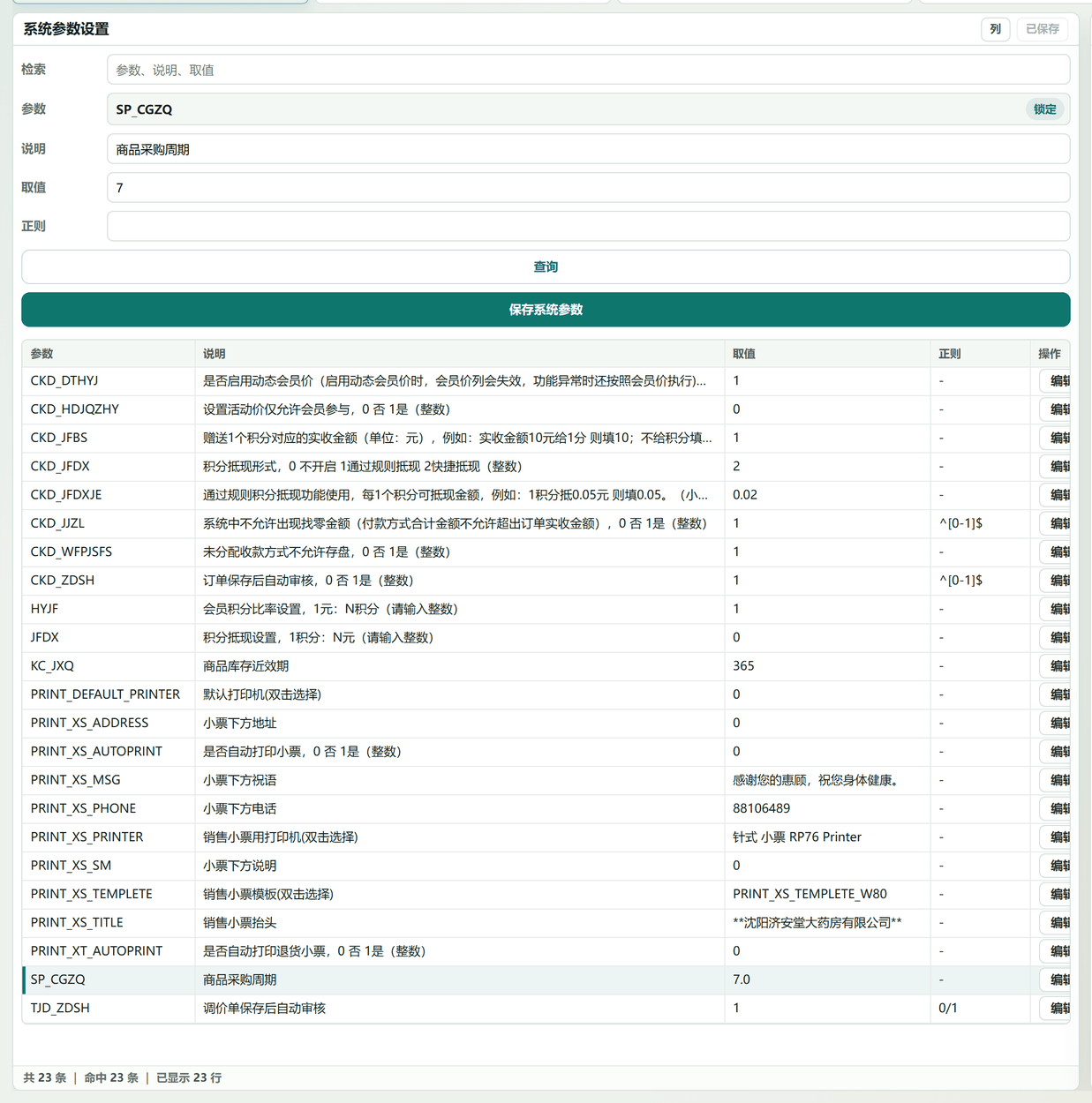This screenshot has height=1103, width=1092.
Task: Edit the PRINT_XS_ADDRESS row
Action: pyautogui.click(x=1055, y=723)
